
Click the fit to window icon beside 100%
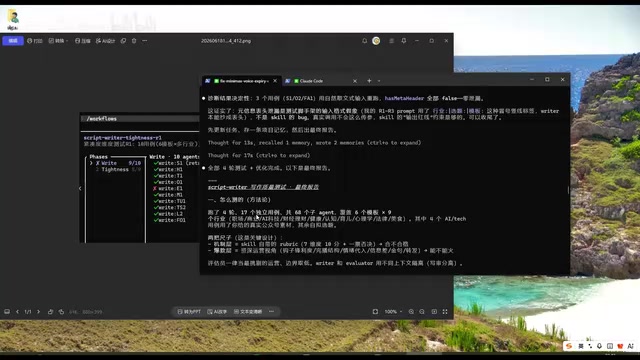point(375,311)
